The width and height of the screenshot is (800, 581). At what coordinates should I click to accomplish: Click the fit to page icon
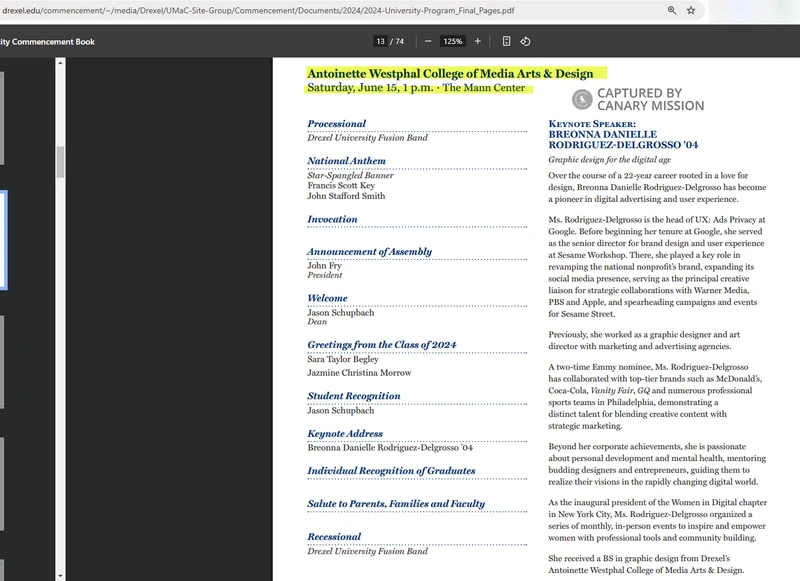(506, 41)
